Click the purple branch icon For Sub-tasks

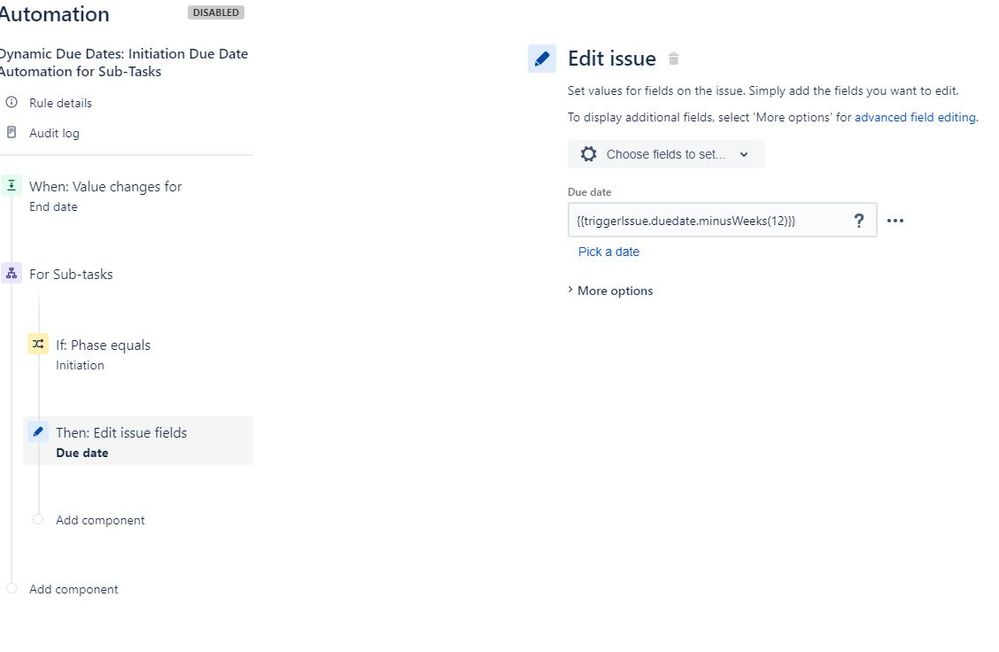click(11, 273)
